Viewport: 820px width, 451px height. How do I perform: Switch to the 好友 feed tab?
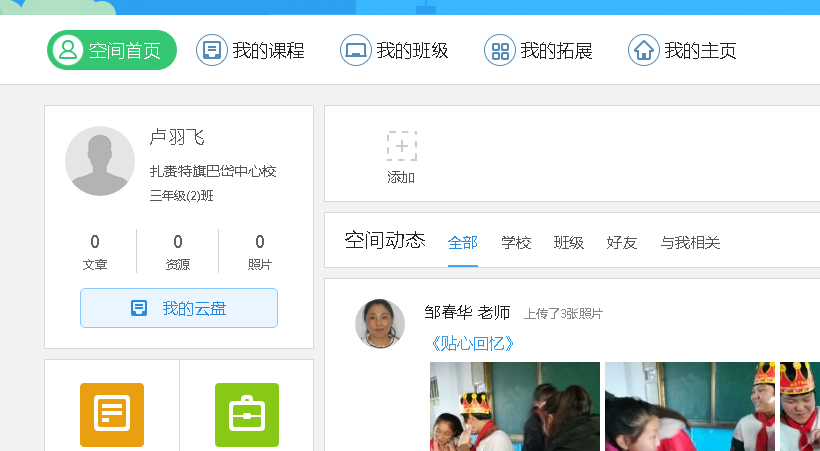622,243
